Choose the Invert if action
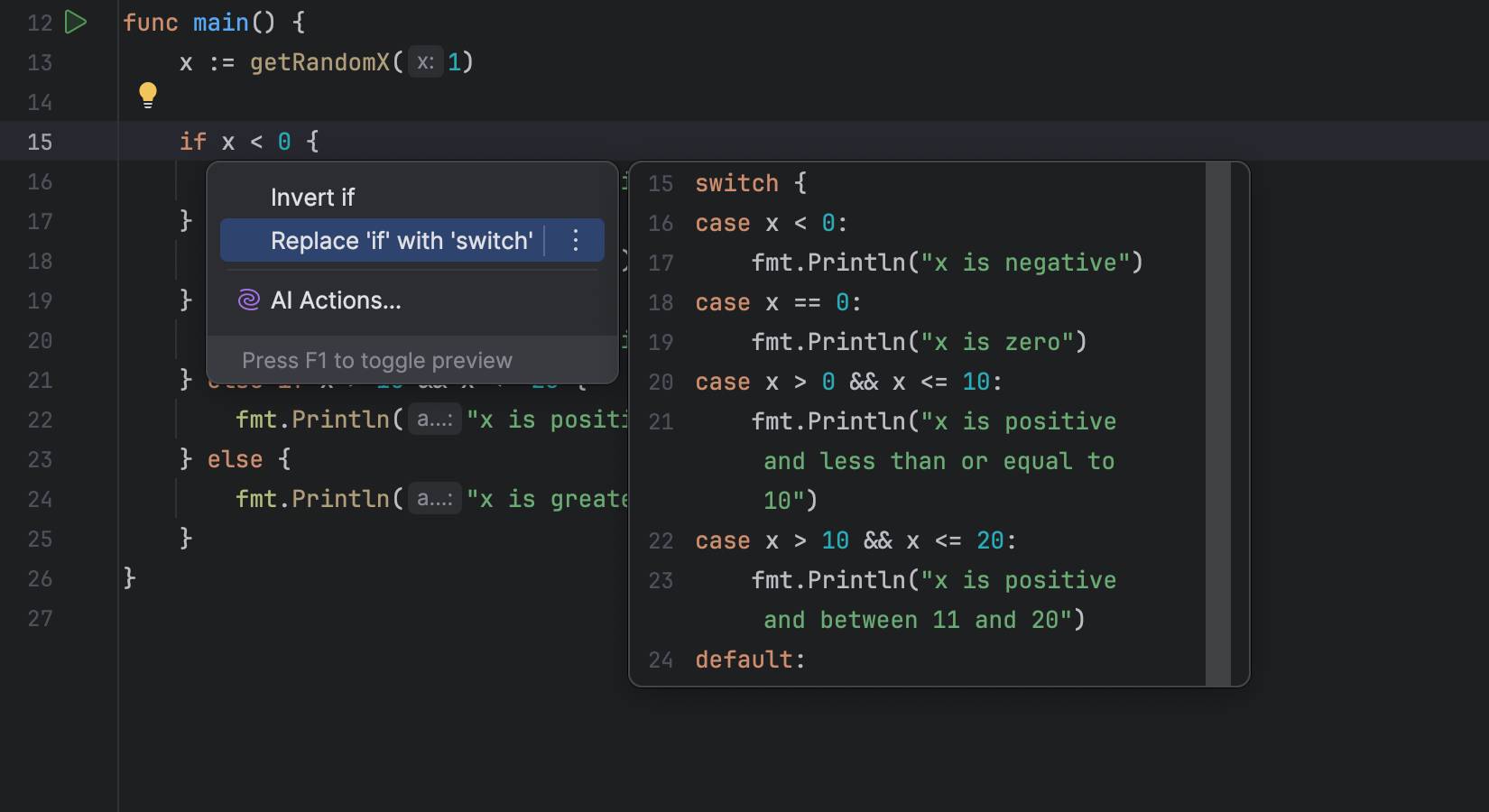Image resolution: width=1489 pixels, height=812 pixels. (312, 197)
